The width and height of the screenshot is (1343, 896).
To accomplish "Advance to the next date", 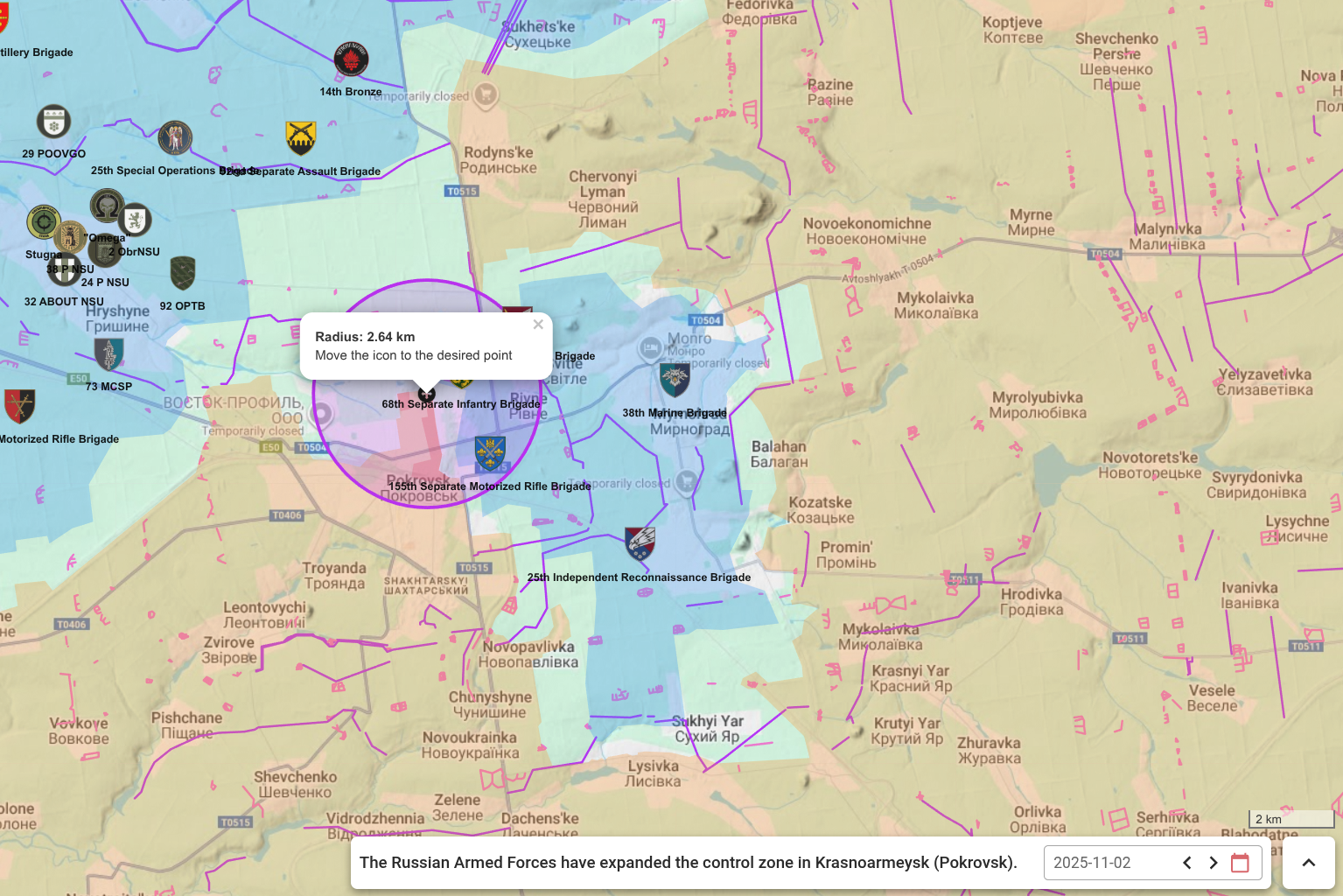I will (1214, 863).
